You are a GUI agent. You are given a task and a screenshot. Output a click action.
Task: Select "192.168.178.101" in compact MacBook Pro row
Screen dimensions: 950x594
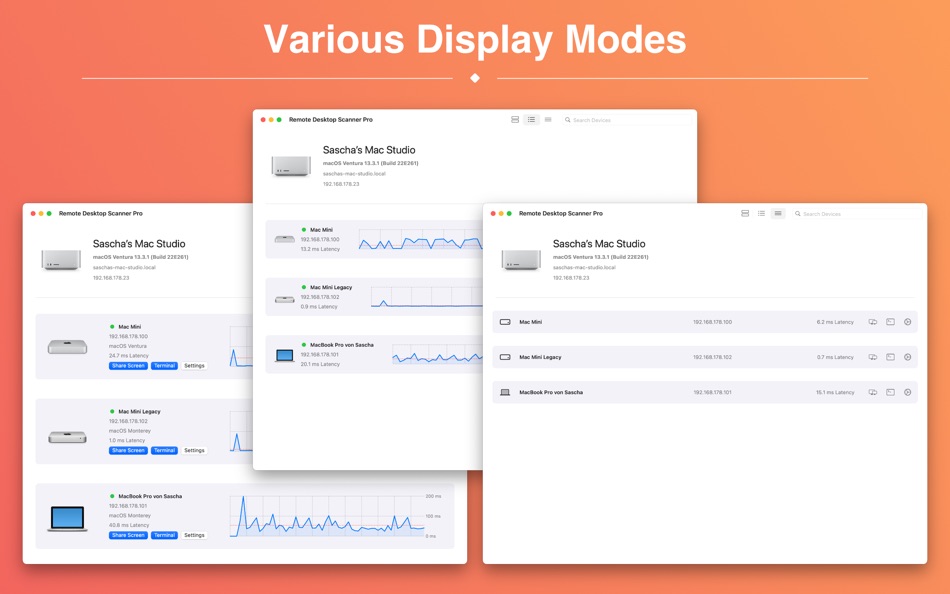tap(712, 392)
